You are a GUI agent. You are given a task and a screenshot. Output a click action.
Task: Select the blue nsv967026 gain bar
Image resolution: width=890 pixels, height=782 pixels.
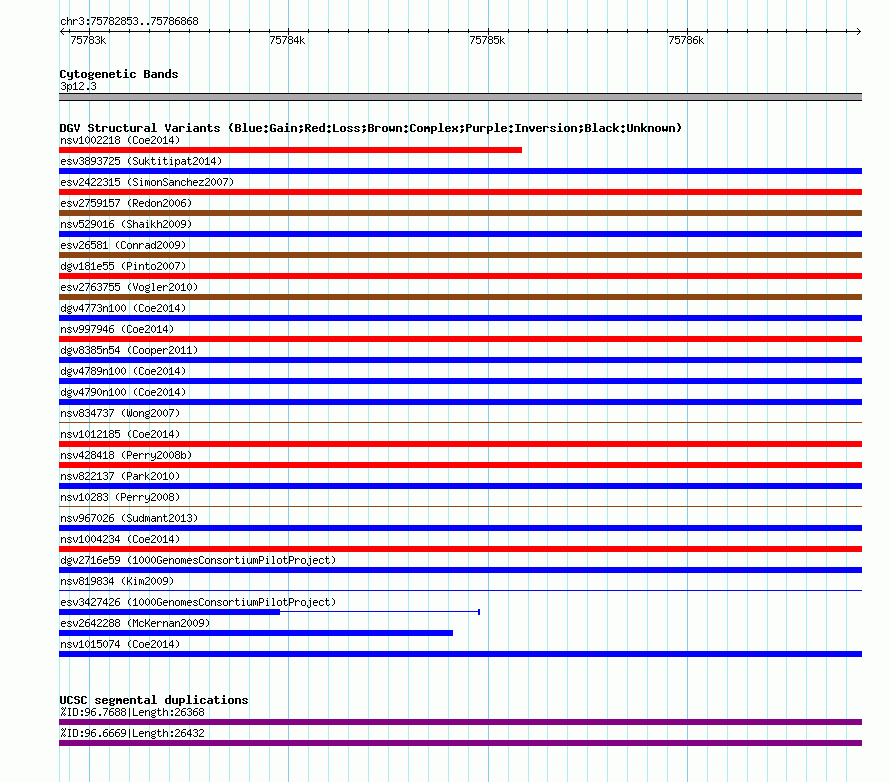[460, 528]
